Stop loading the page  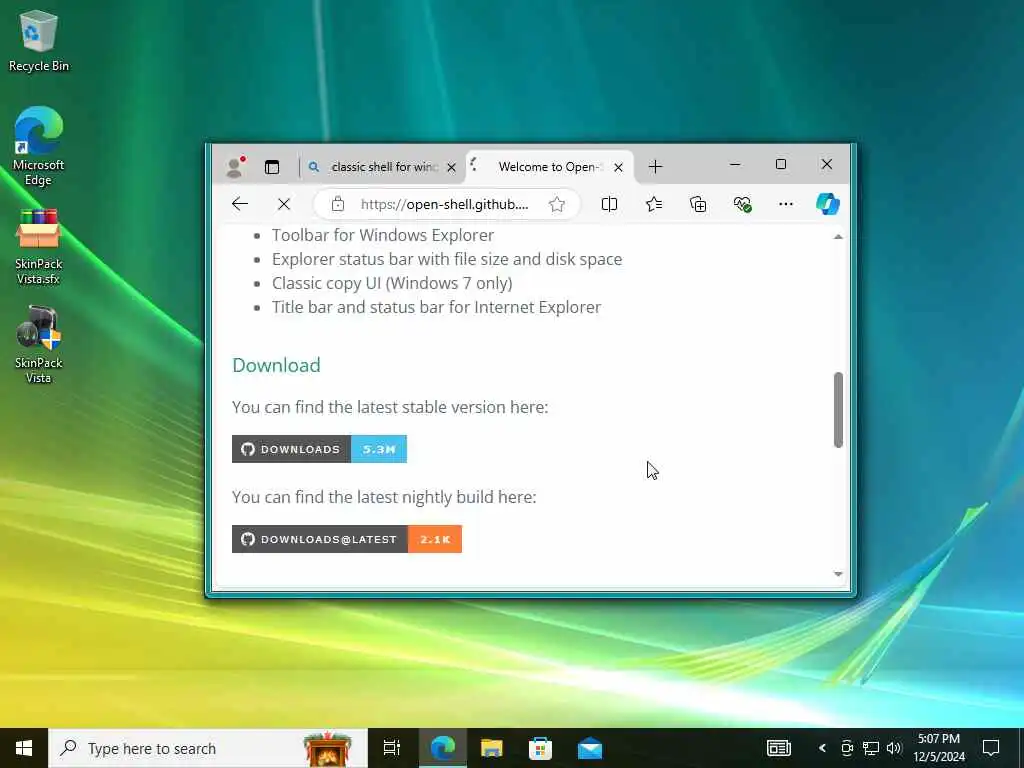pos(283,204)
